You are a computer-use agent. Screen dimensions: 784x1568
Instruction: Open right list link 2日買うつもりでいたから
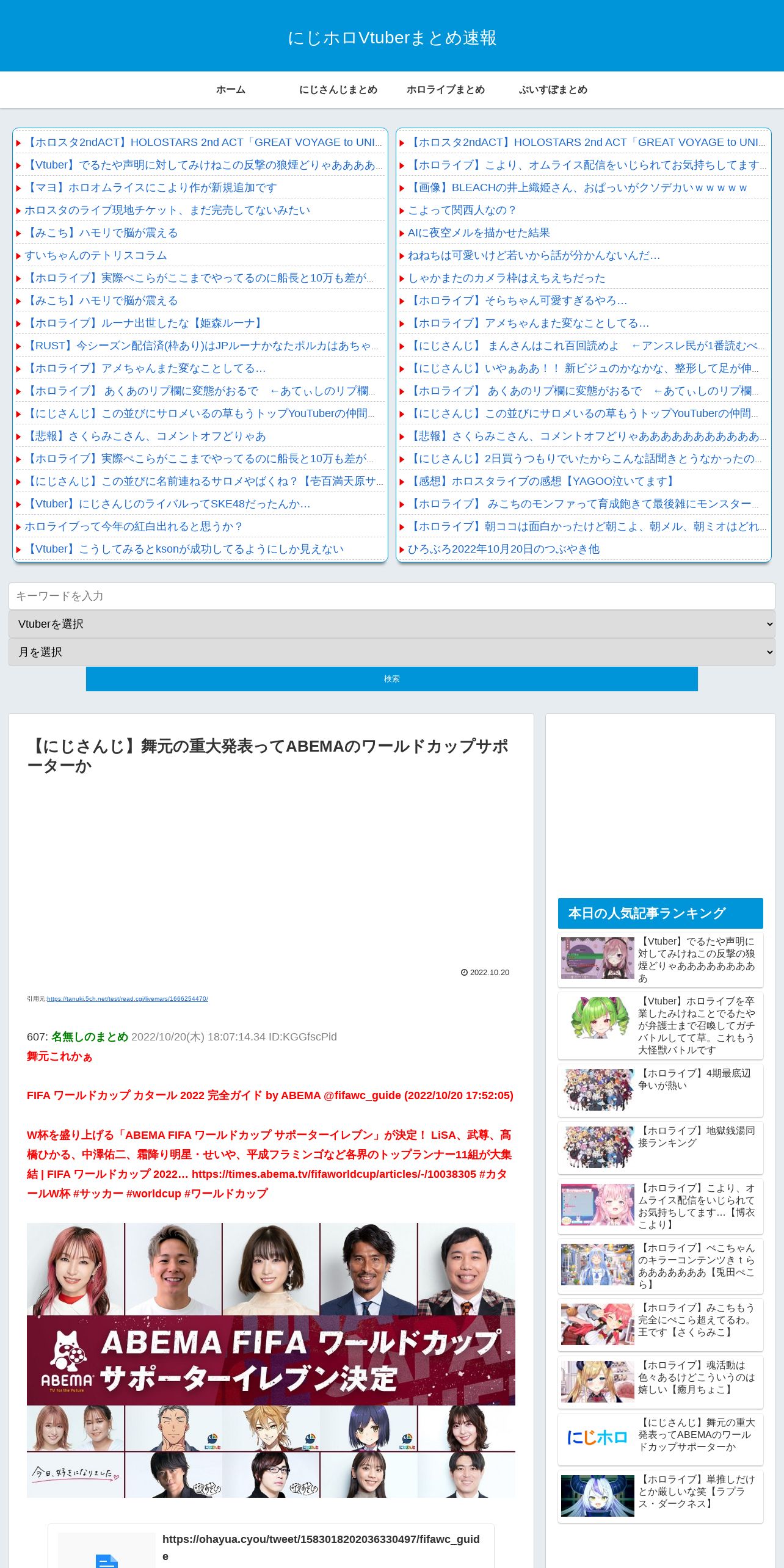tap(585, 459)
